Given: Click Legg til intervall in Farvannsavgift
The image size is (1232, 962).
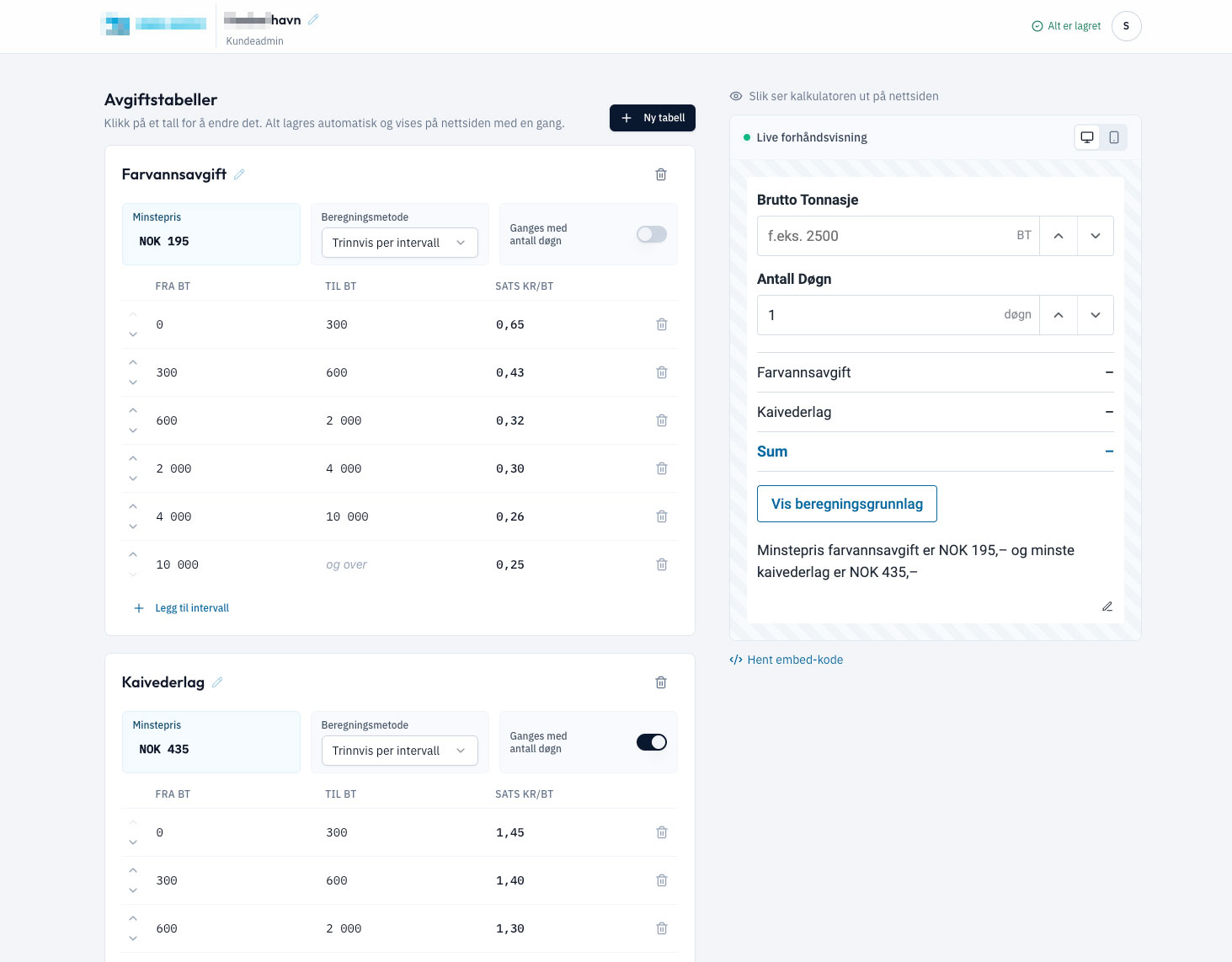Looking at the screenshot, I should pos(182,608).
